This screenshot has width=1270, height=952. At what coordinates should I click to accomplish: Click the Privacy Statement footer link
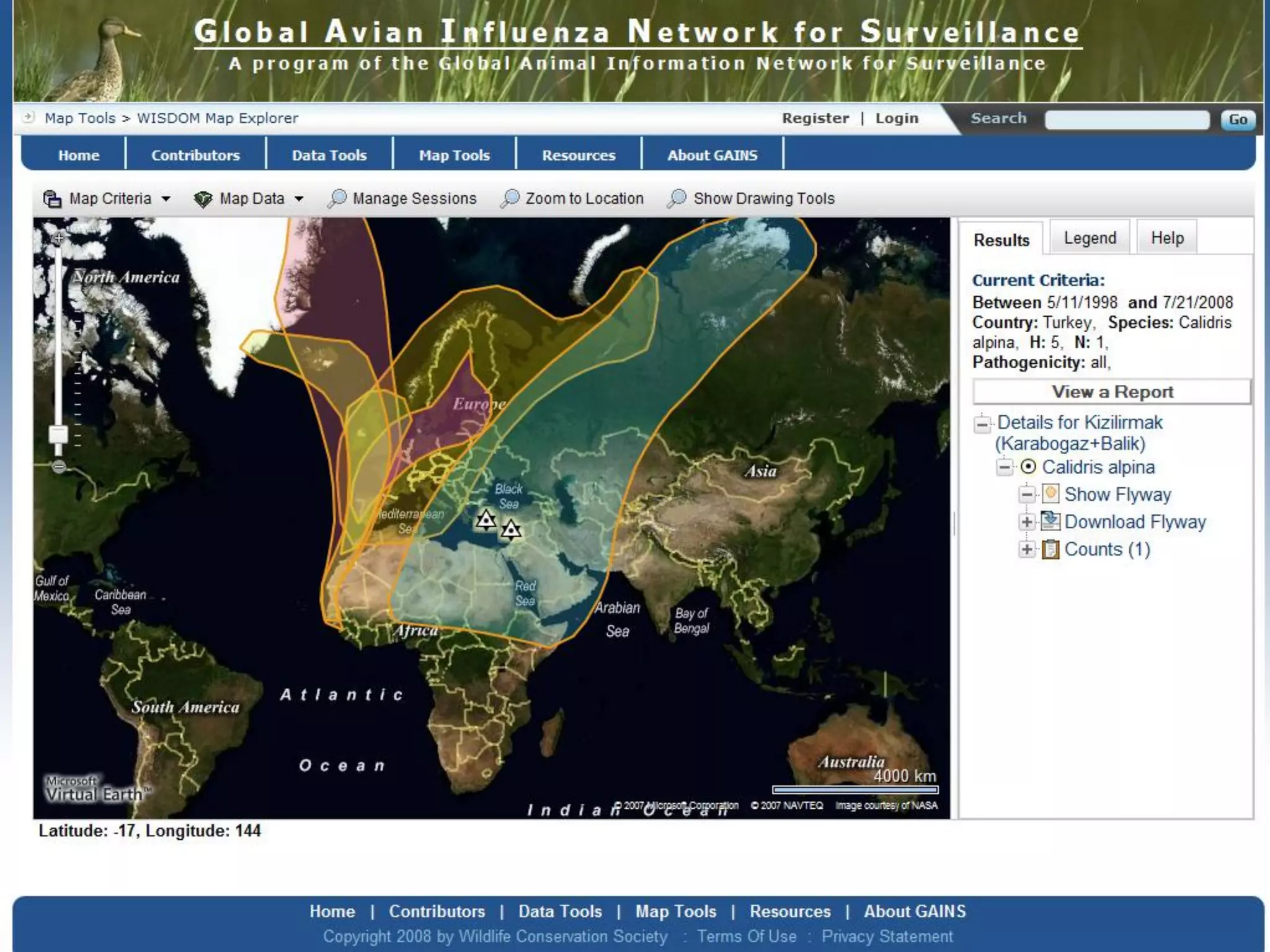click(x=887, y=936)
